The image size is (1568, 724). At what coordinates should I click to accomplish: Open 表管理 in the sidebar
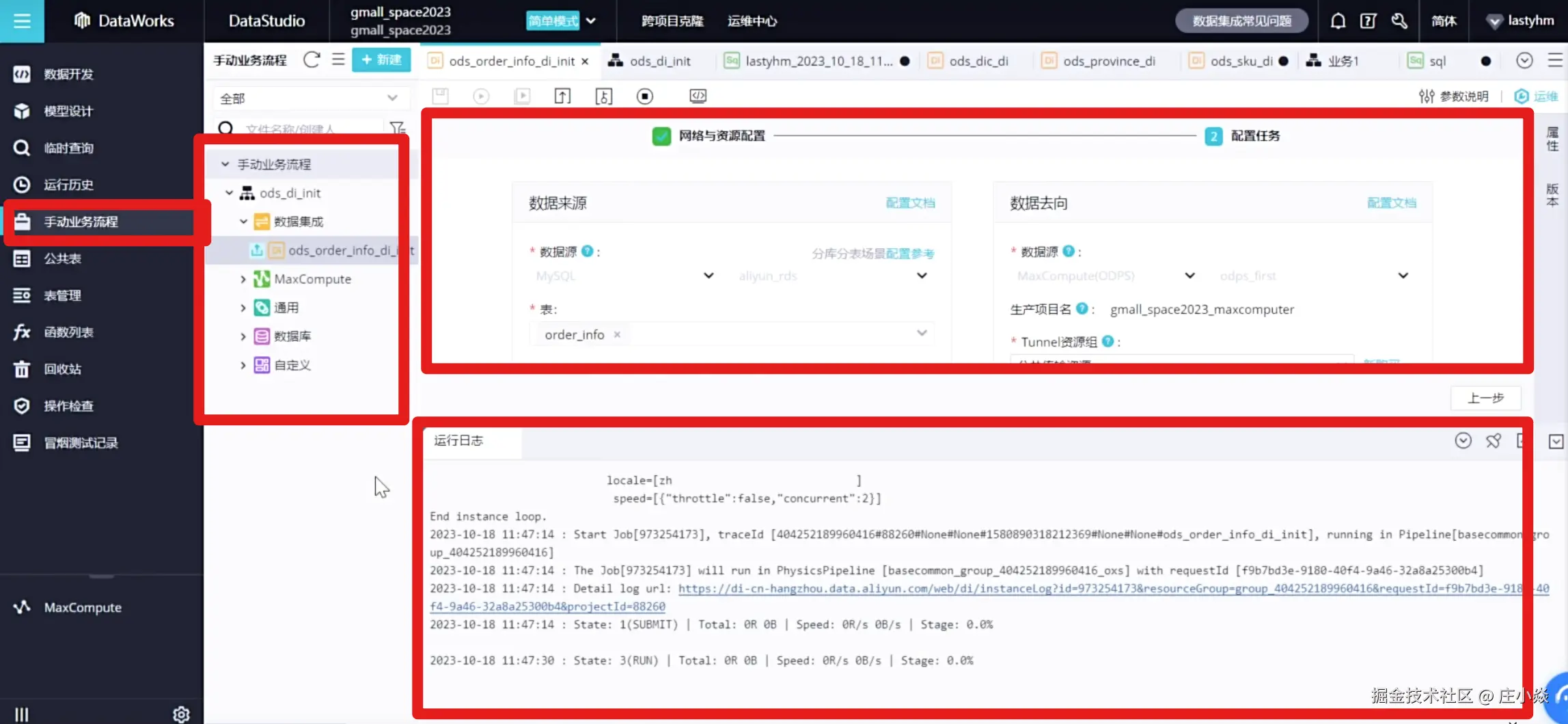pos(63,295)
